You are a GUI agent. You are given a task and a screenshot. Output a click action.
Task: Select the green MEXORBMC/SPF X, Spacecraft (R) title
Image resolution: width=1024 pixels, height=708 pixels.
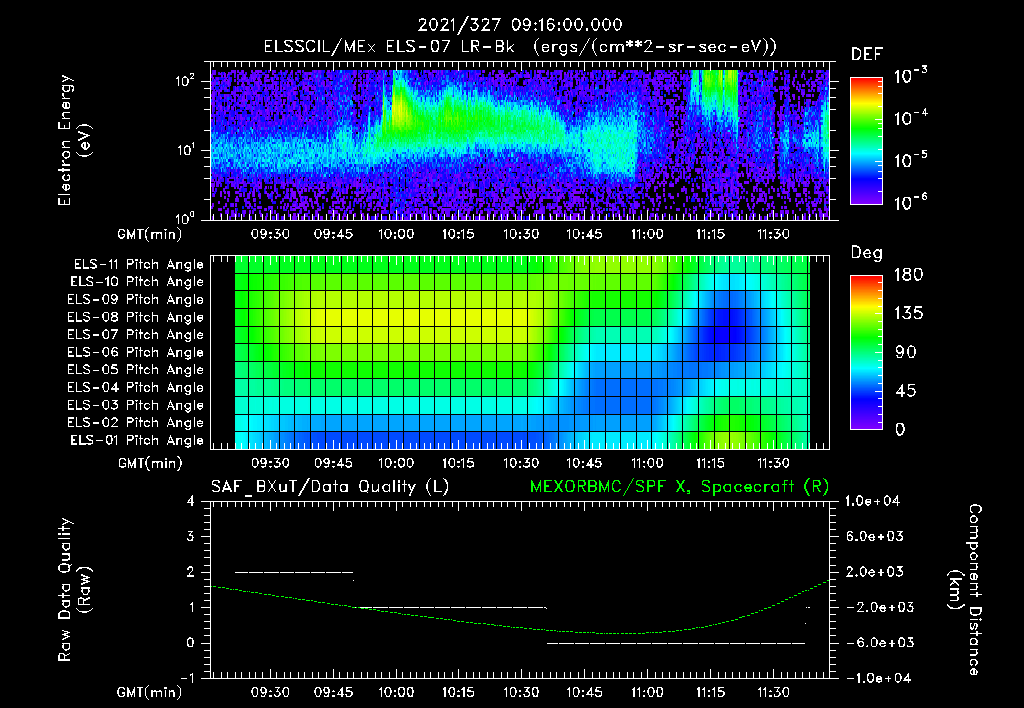tap(679, 487)
